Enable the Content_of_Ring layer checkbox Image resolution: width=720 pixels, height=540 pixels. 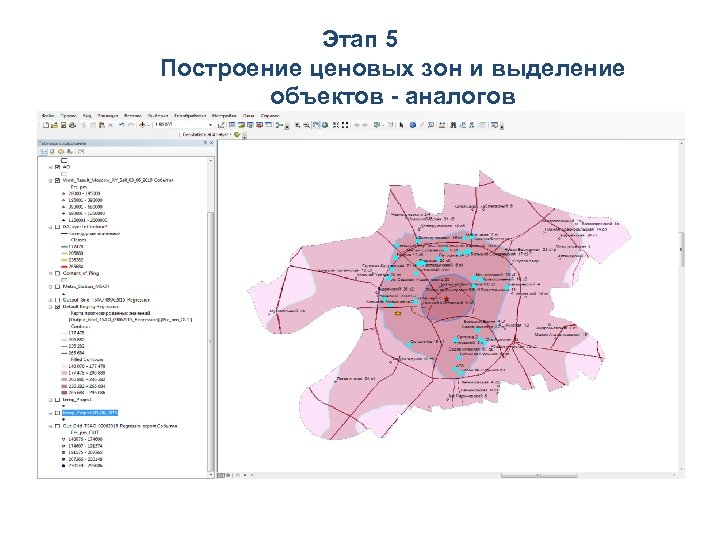click(57, 273)
